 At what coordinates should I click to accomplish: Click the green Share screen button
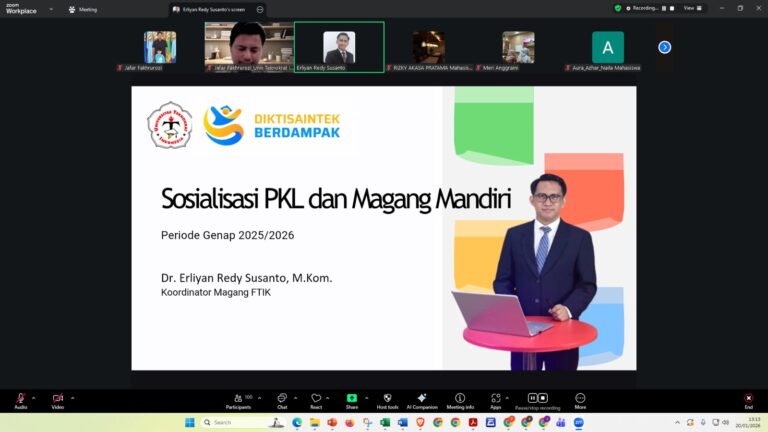(352, 401)
